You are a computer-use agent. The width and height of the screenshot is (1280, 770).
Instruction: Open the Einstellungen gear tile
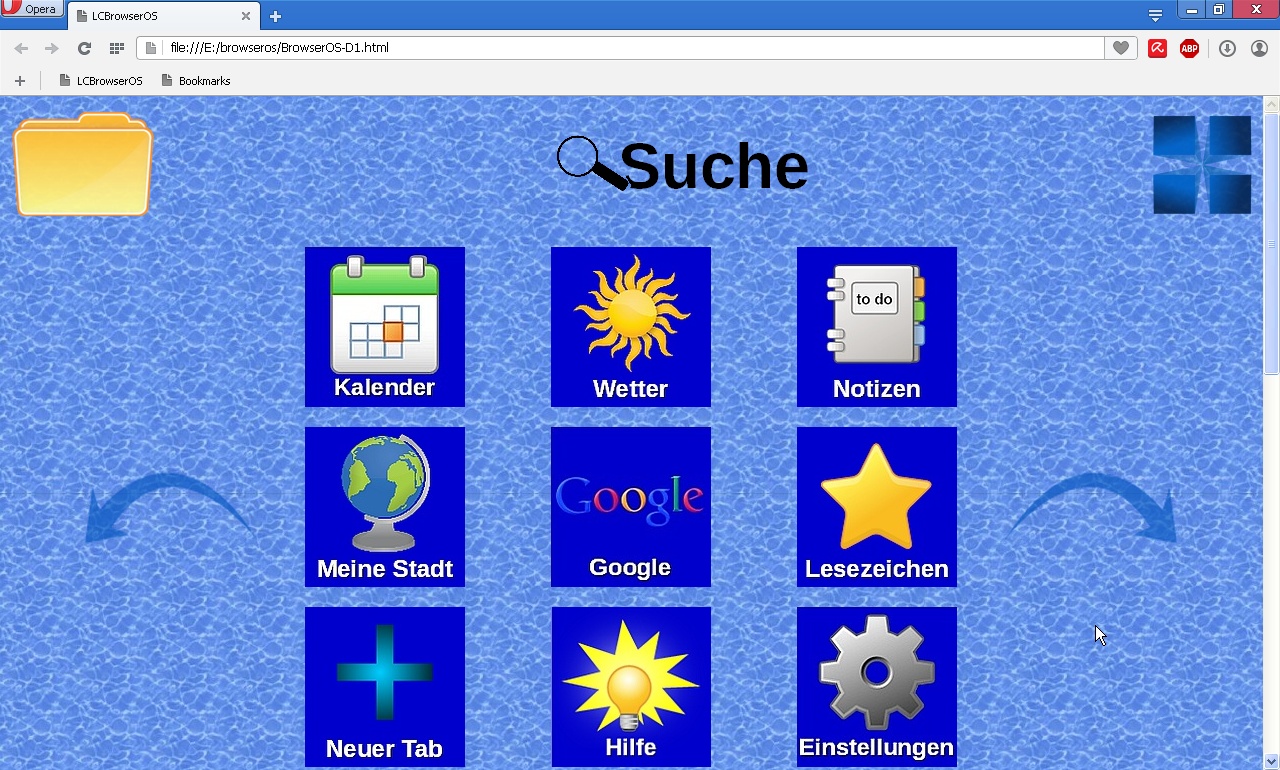(877, 687)
